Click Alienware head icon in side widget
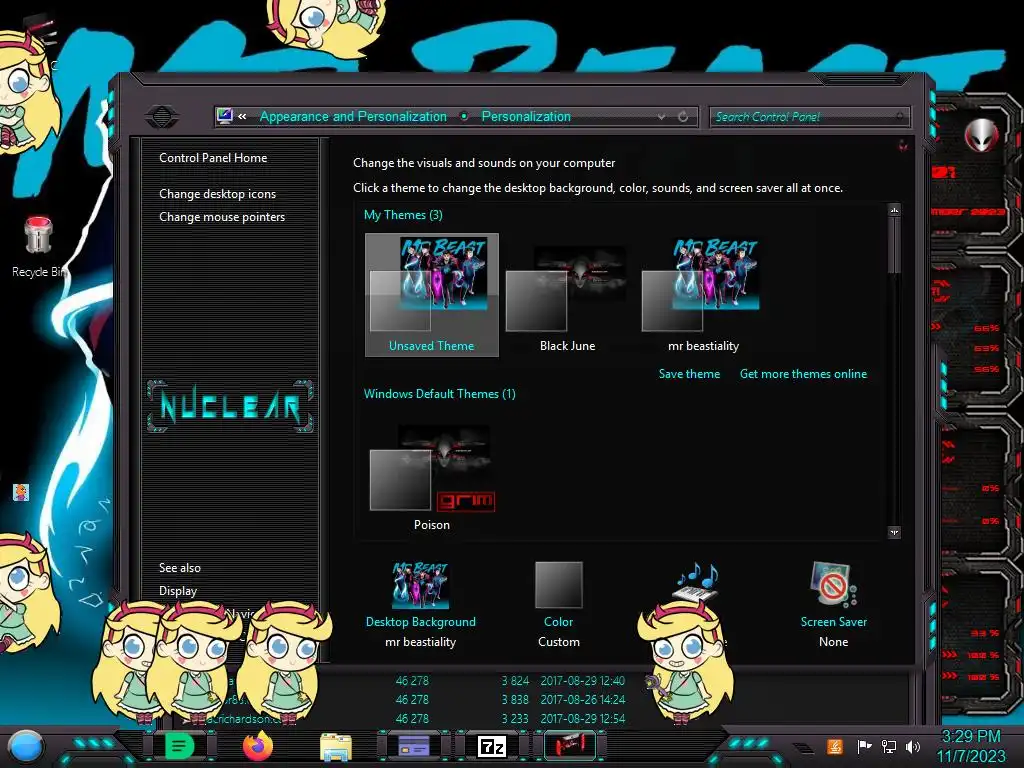 click(981, 135)
